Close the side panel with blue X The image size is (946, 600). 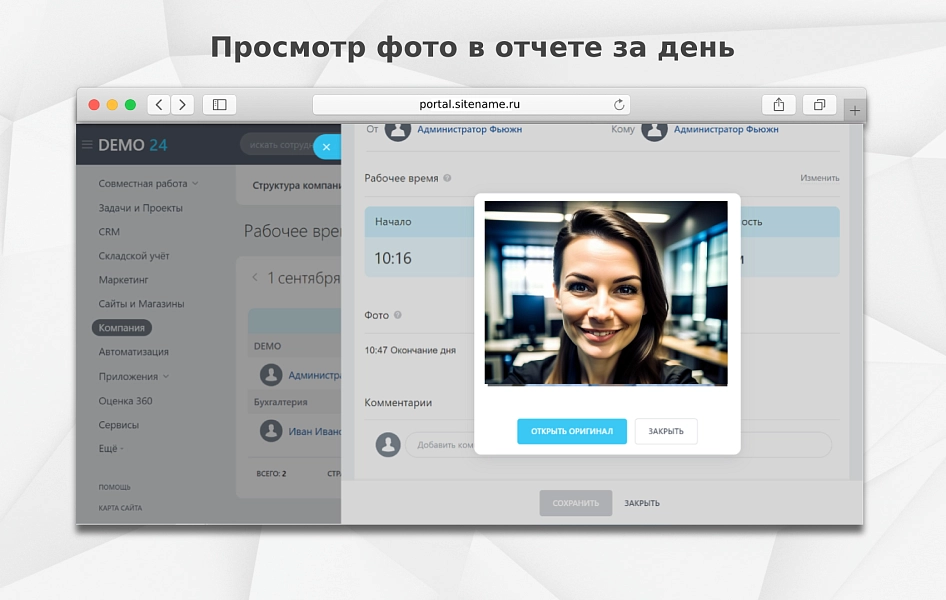coord(326,147)
